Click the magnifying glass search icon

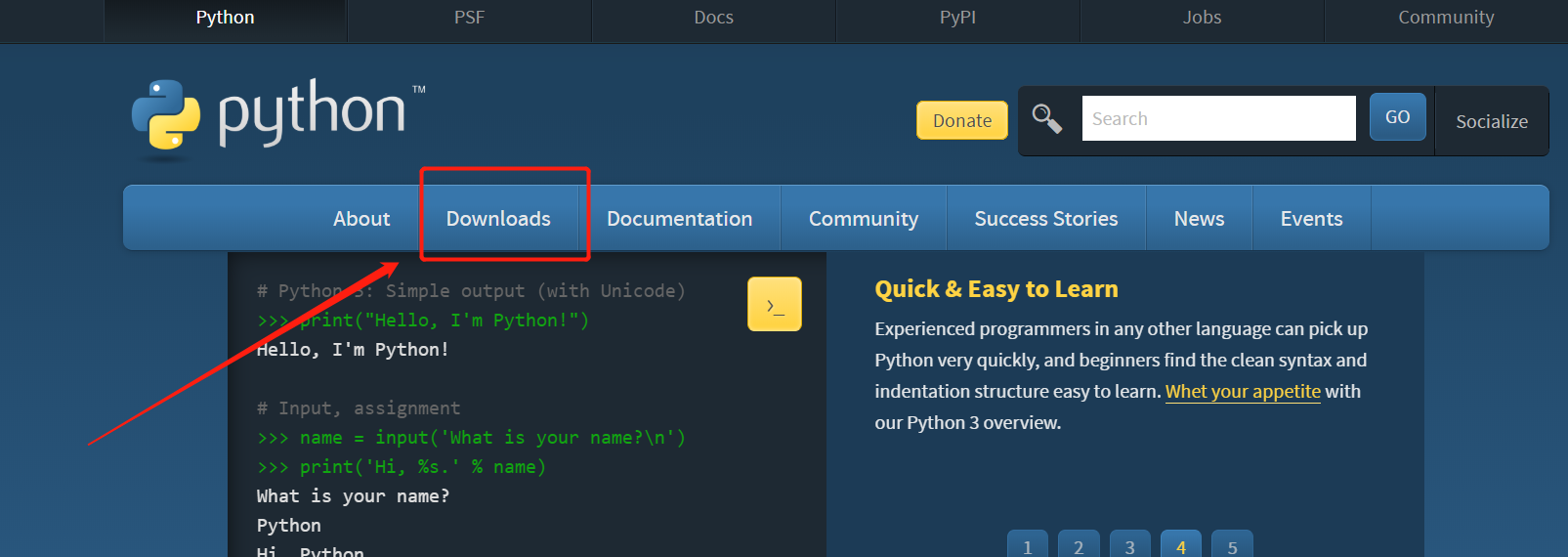coord(1046,119)
